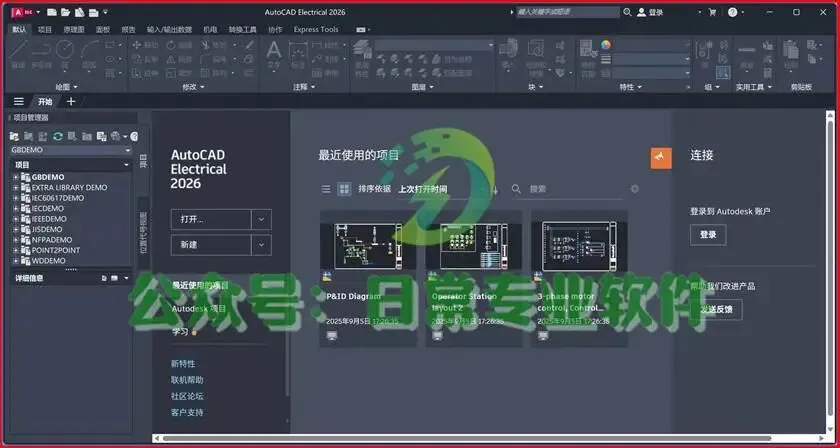Expand the WDDEMO tree node

pyautogui.click(x=16, y=261)
